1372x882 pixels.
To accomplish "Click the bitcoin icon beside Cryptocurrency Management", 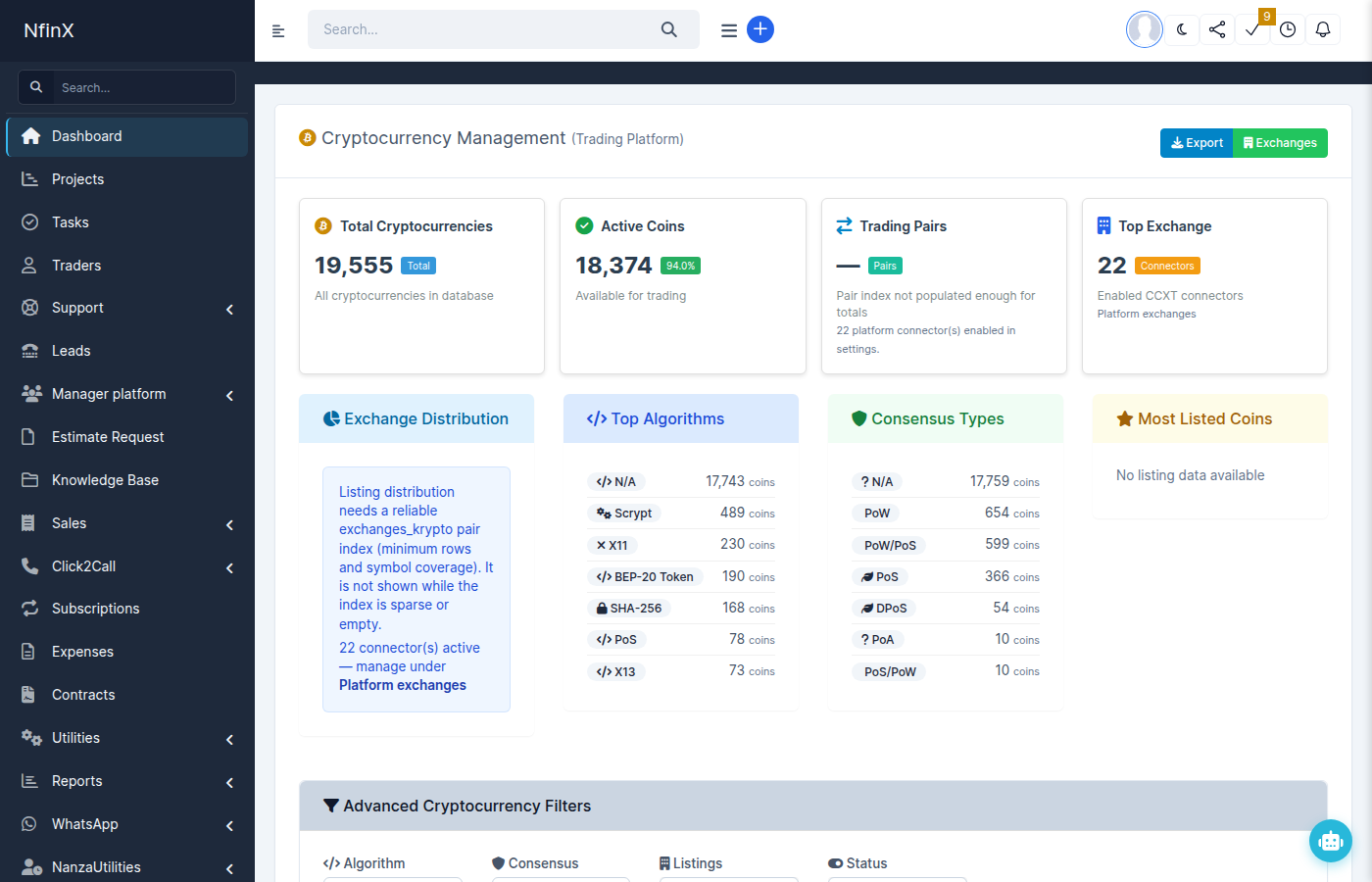I will coord(307,138).
